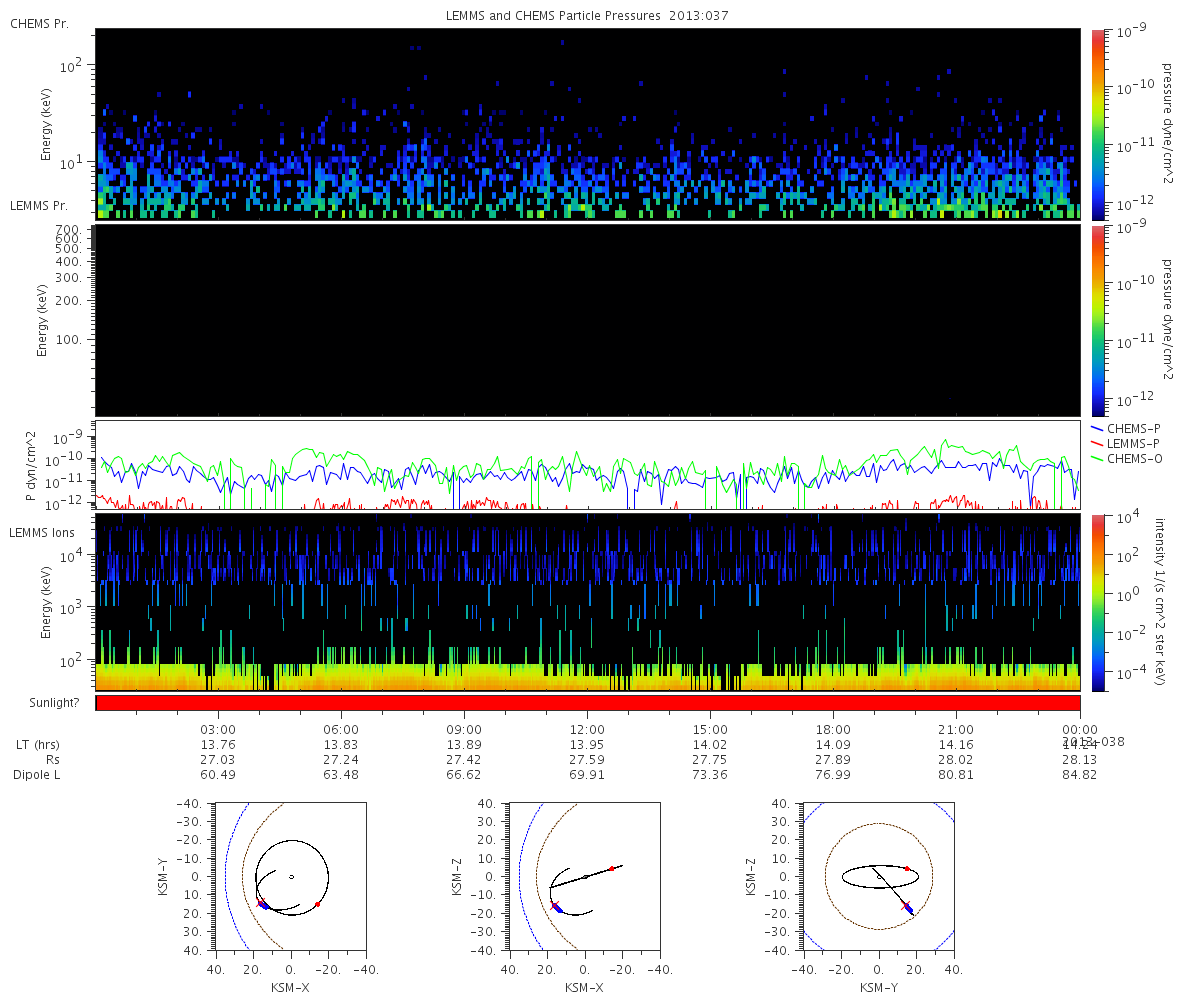Screen dimensions: 1200x1000
Task: Click the LEMMS Ions intensity color bar
Action: 1097,602
